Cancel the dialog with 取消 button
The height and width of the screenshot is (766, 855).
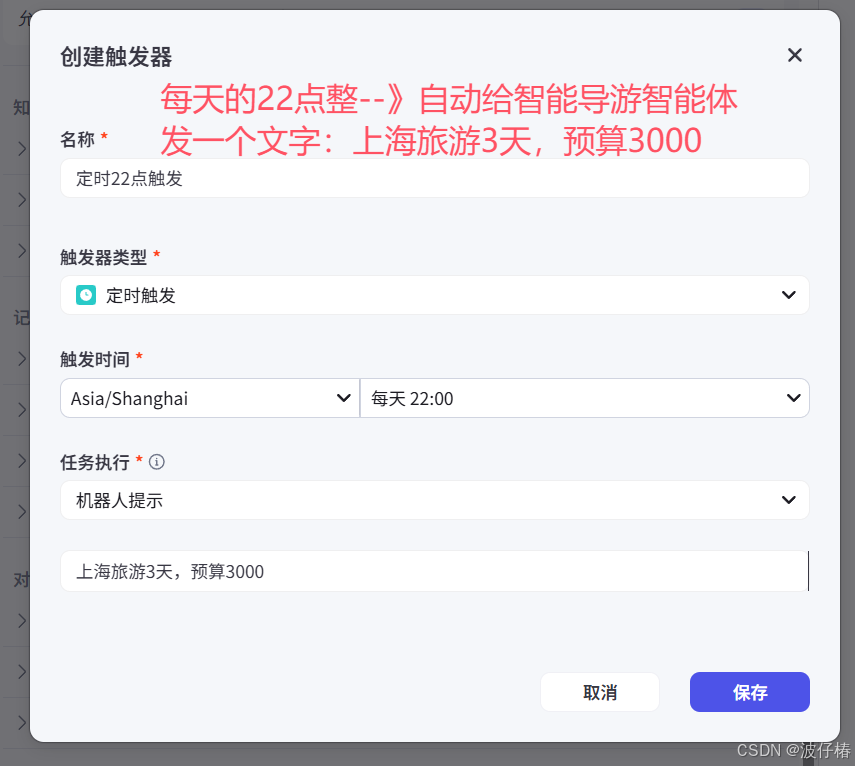coord(599,691)
